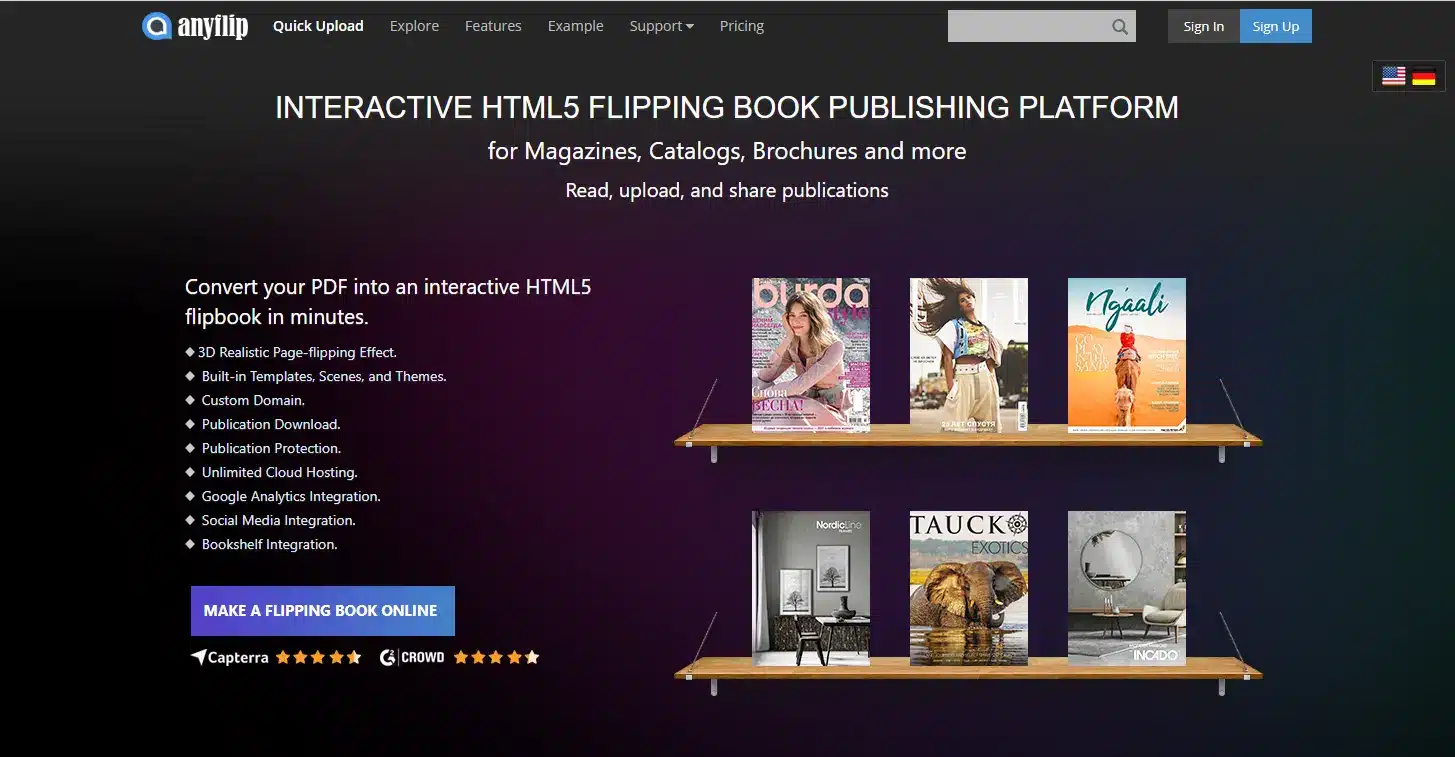Open the Incado catalog cover
This screenshot has height=757, width=1455.
1127,589
